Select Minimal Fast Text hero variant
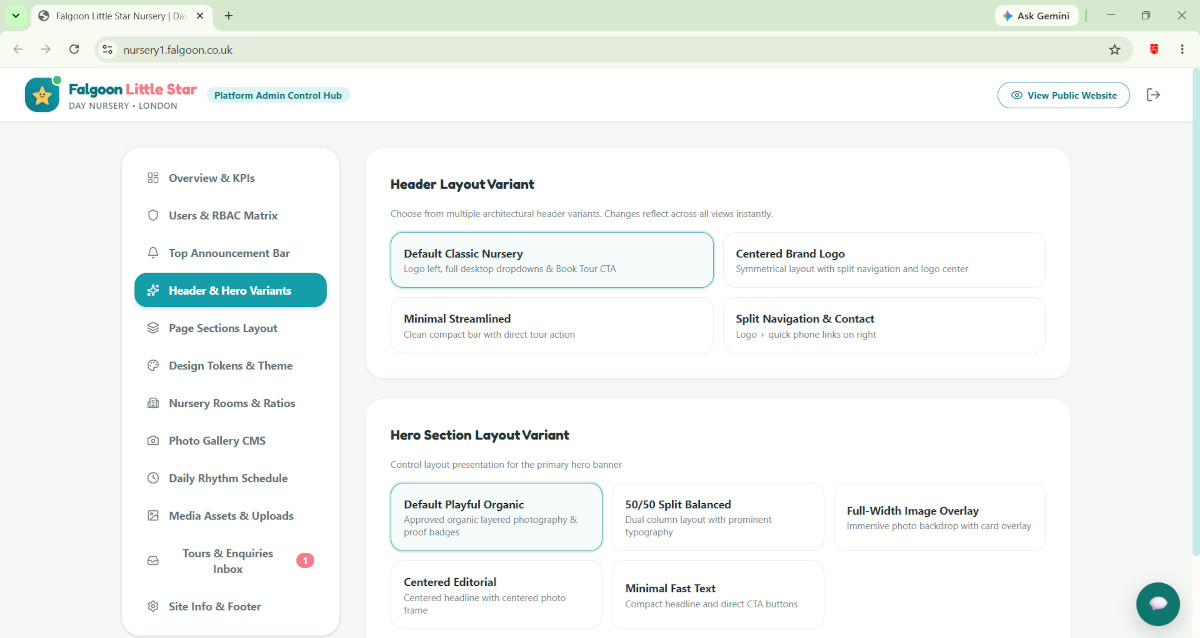The width and height of the screenshot is (1200, 638). click(718, 594)
